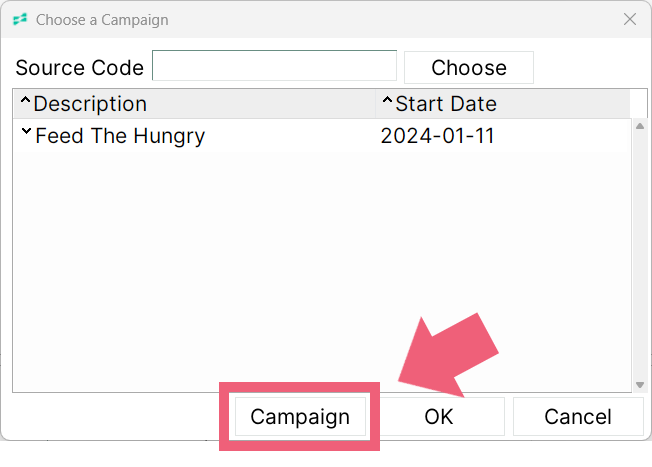652x467 pixels.
Task: Focus the Source Code input field
Action: click(274, 66)
